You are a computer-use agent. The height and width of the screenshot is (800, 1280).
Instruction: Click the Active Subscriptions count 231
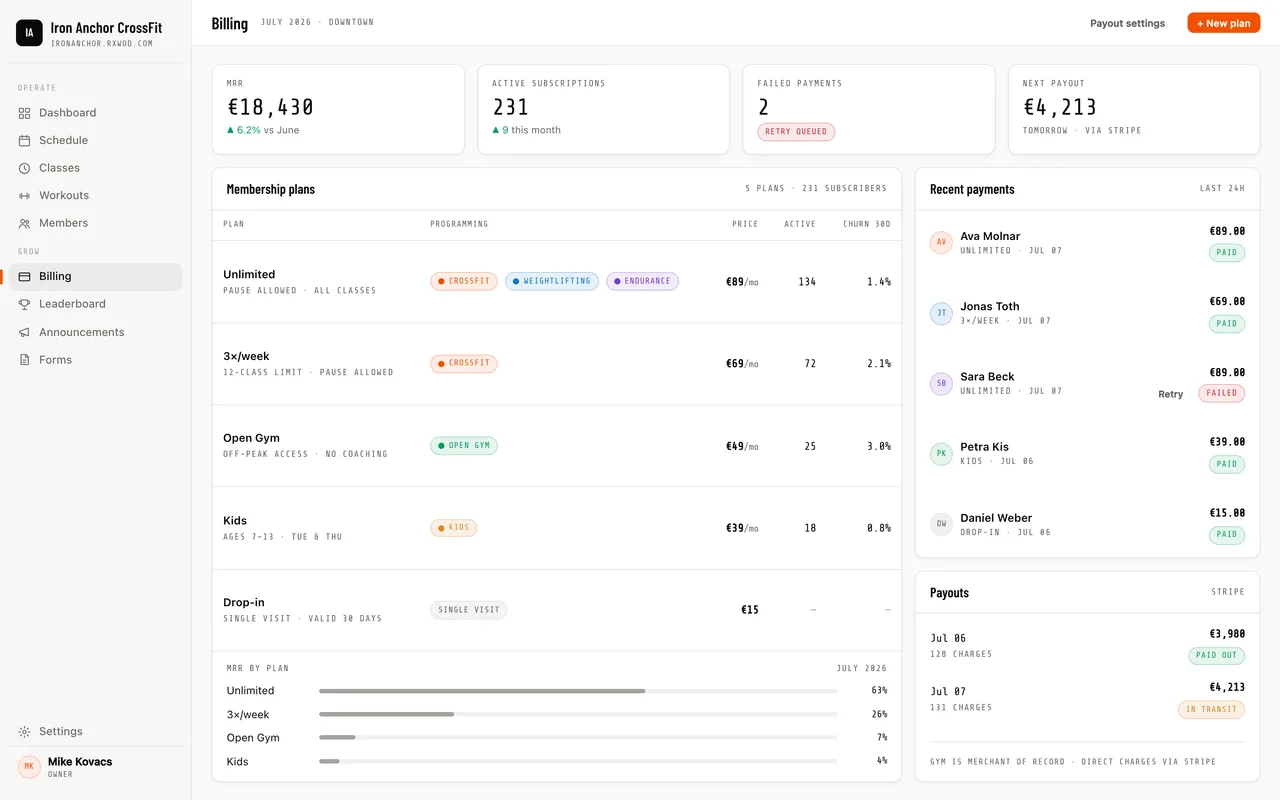pyautogui.click(x=511, y=107)
